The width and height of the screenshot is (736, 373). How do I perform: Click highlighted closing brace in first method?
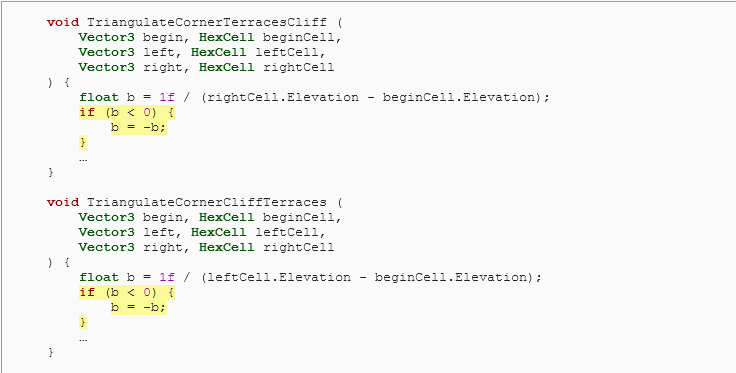83,142
